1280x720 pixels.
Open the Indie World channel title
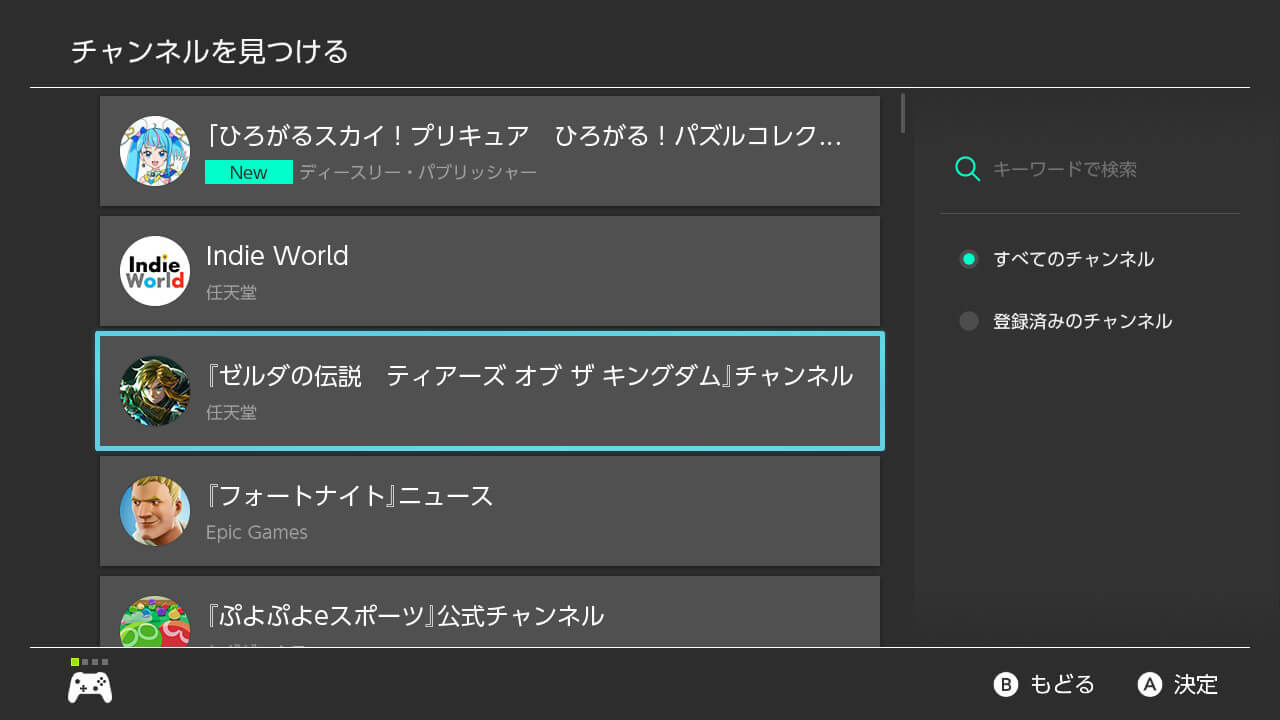click(277, 256)
